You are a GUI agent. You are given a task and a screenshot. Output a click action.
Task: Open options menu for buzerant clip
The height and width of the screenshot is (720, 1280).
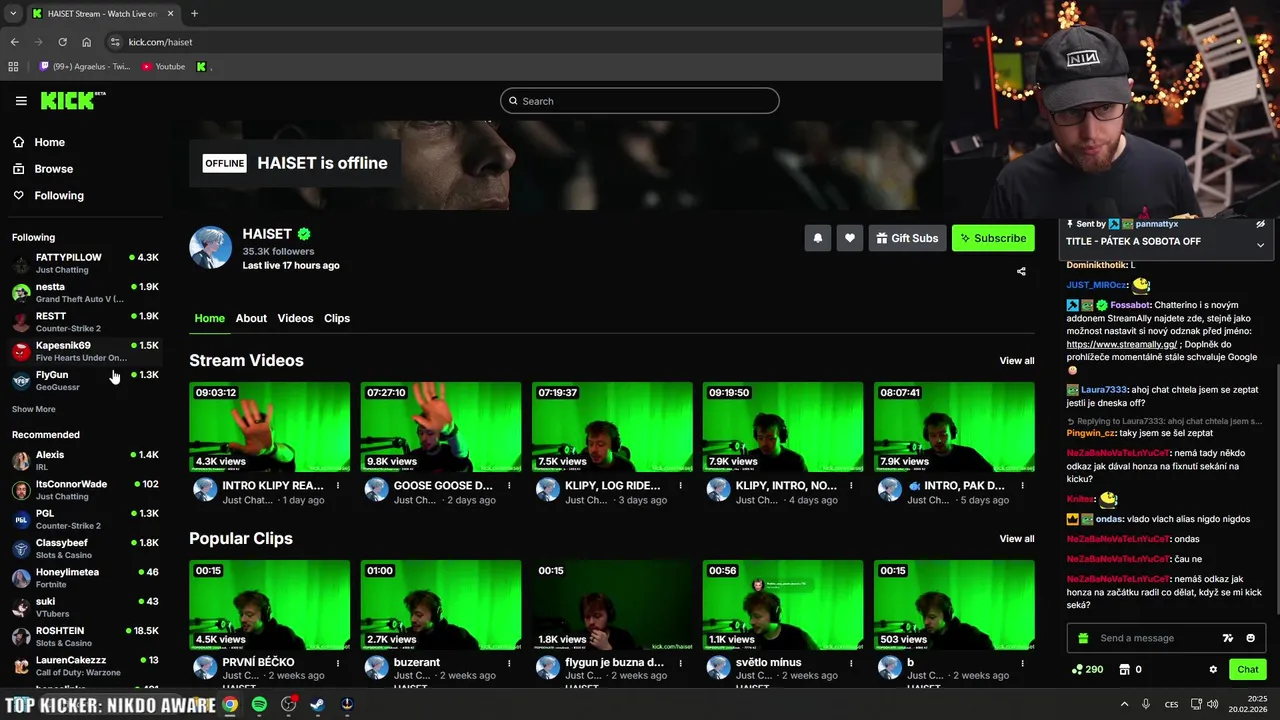click(509, 663)
